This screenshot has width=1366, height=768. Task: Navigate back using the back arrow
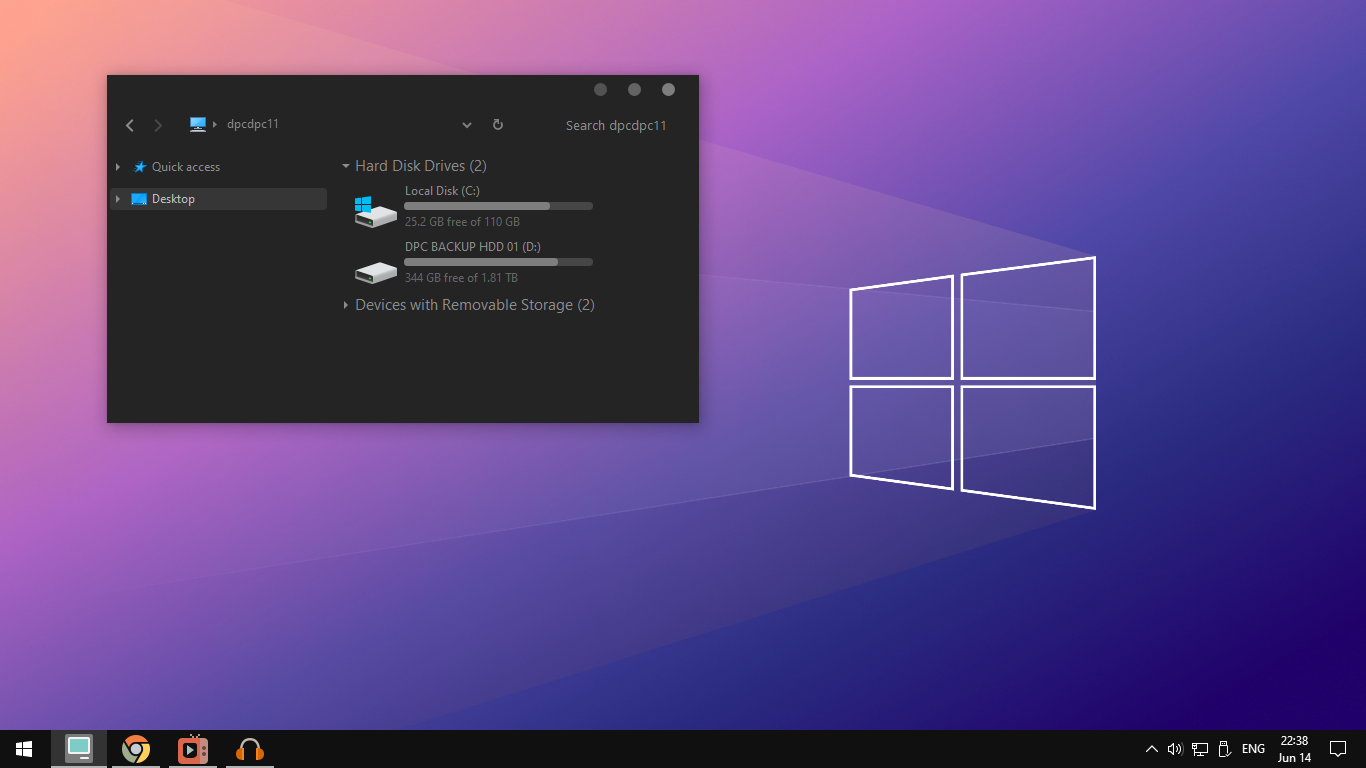coord(129,124)
